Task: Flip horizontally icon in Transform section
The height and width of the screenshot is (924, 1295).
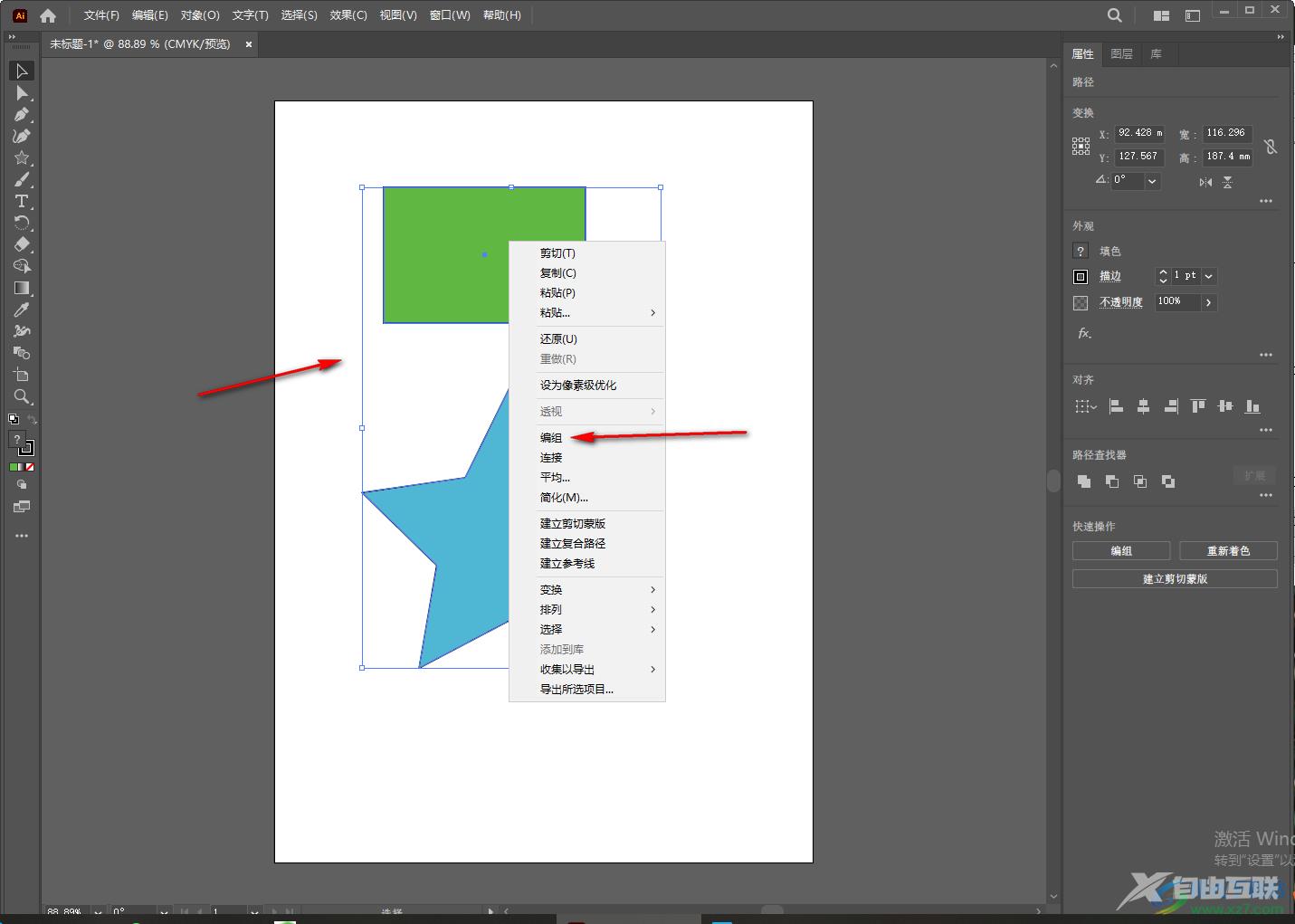Action: (1205, 183)
